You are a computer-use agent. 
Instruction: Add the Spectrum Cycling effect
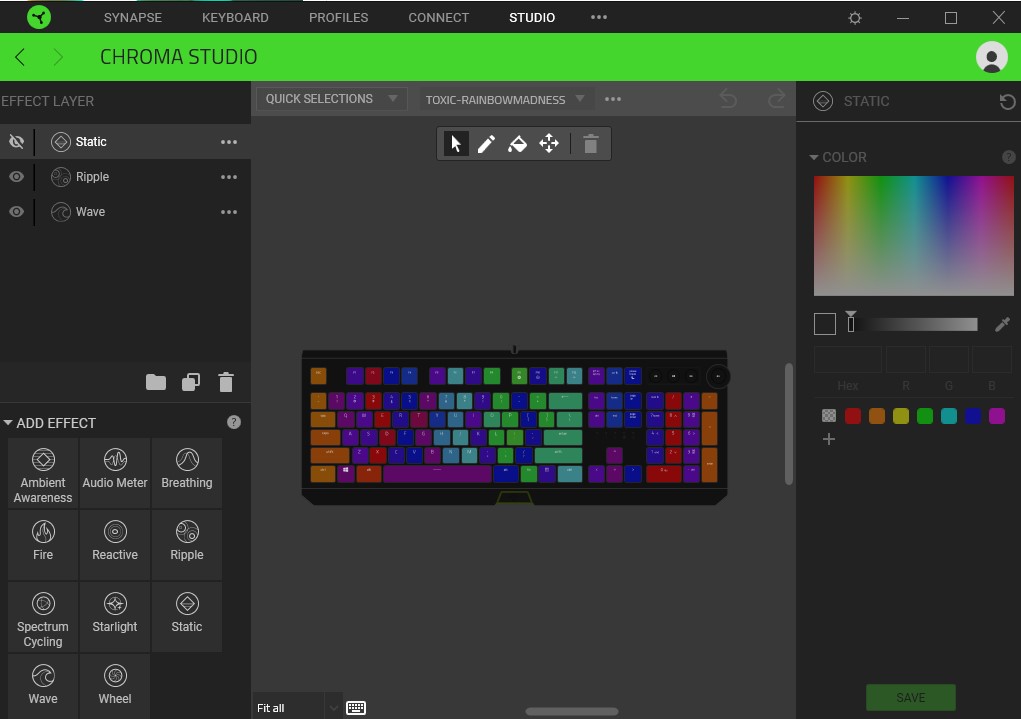[43, 617]
